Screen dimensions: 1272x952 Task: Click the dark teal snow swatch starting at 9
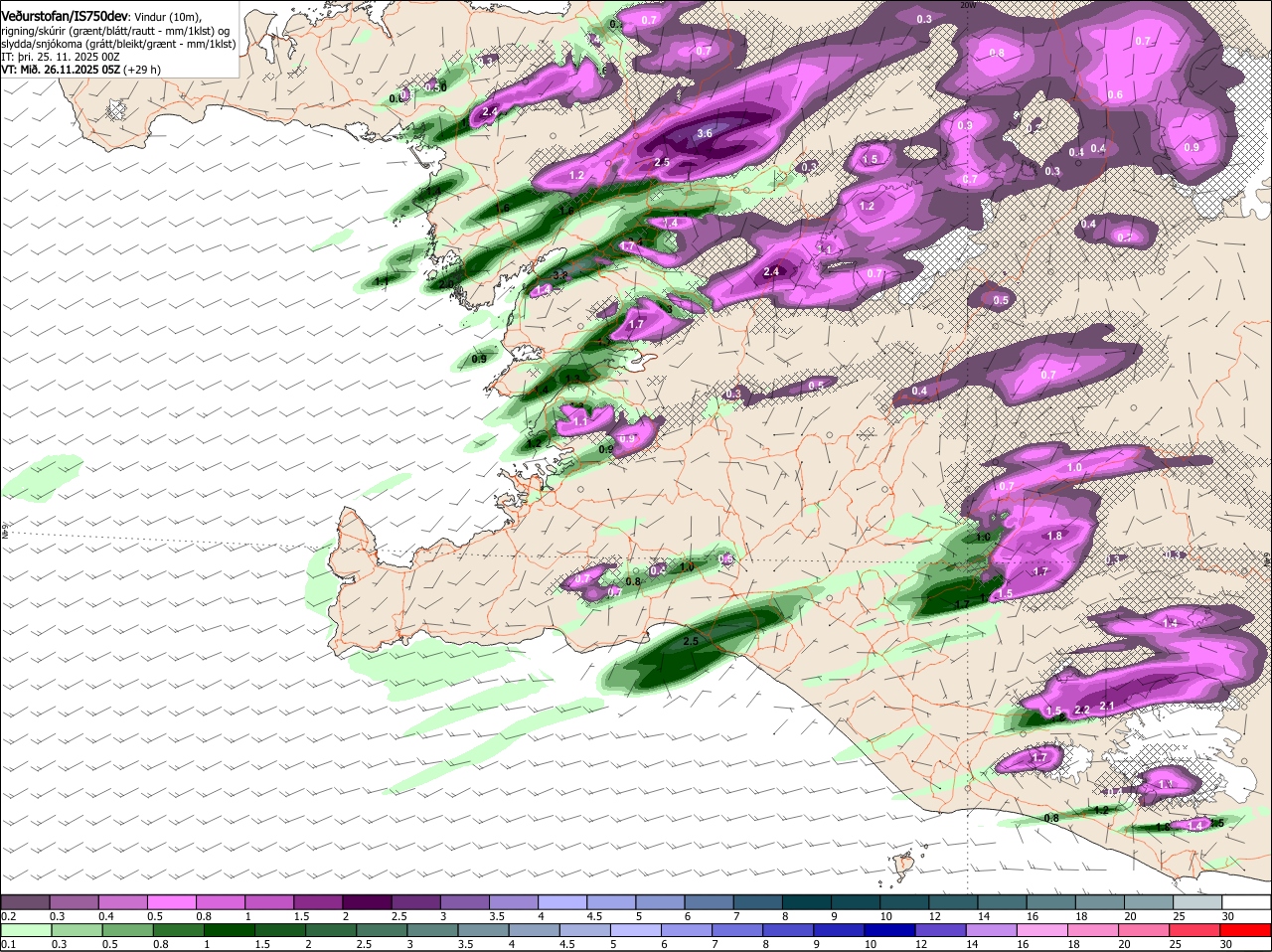(857, 901)
